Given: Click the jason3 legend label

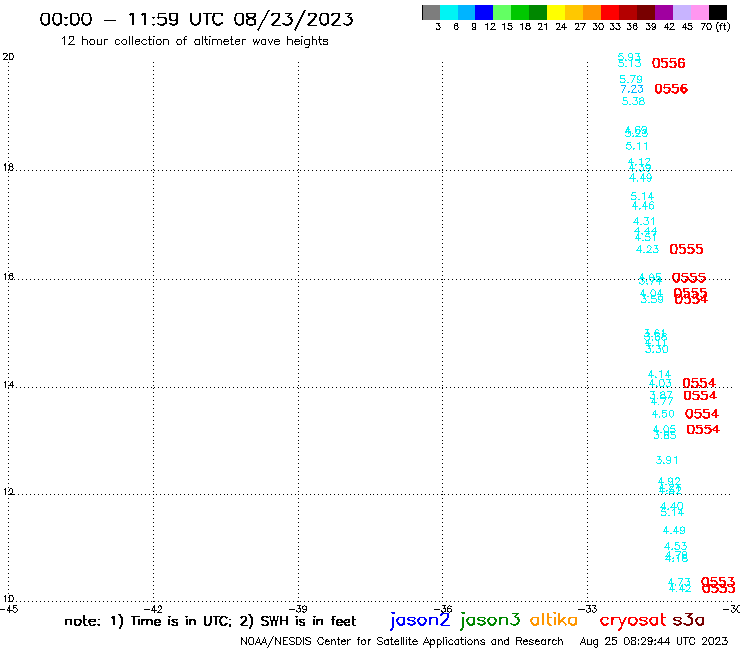Looking at the screenshot, I should [x=490, y=620].
